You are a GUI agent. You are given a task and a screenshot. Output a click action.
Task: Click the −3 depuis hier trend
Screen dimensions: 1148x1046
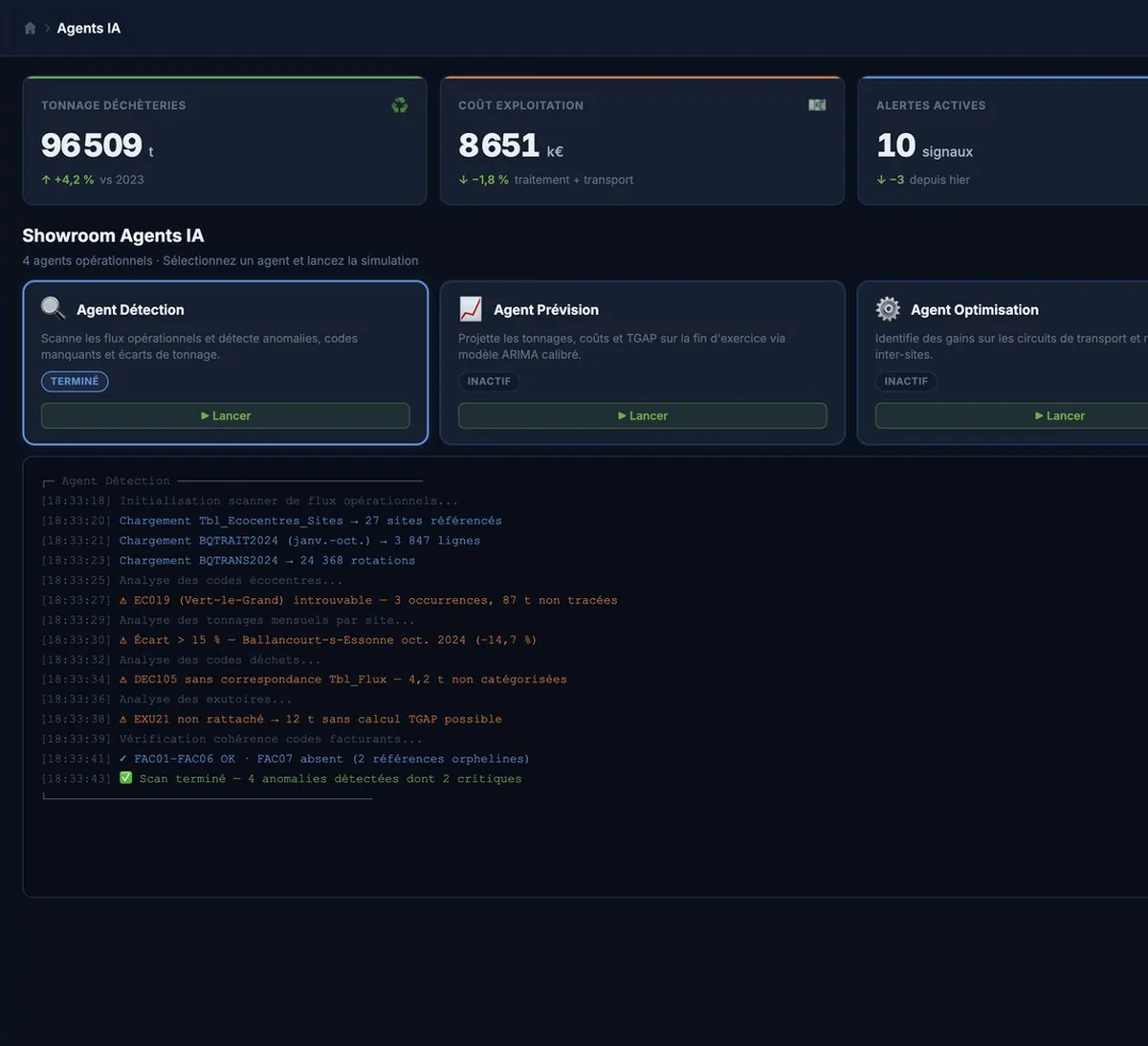[923, 180]
